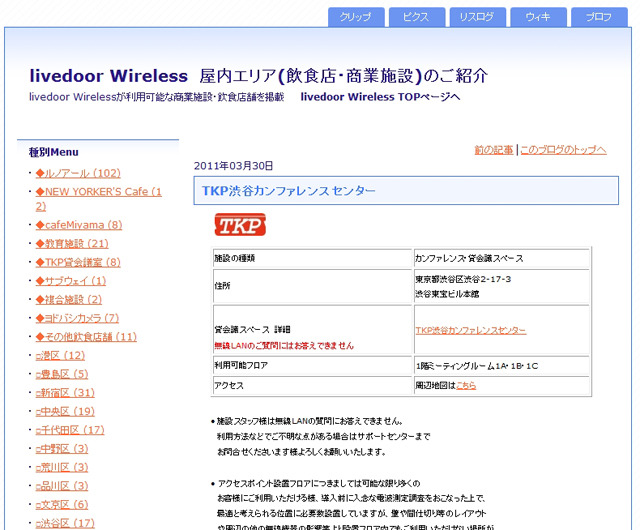Open the クリップ tab
This screenshot has height=530, width=640.
356,17
